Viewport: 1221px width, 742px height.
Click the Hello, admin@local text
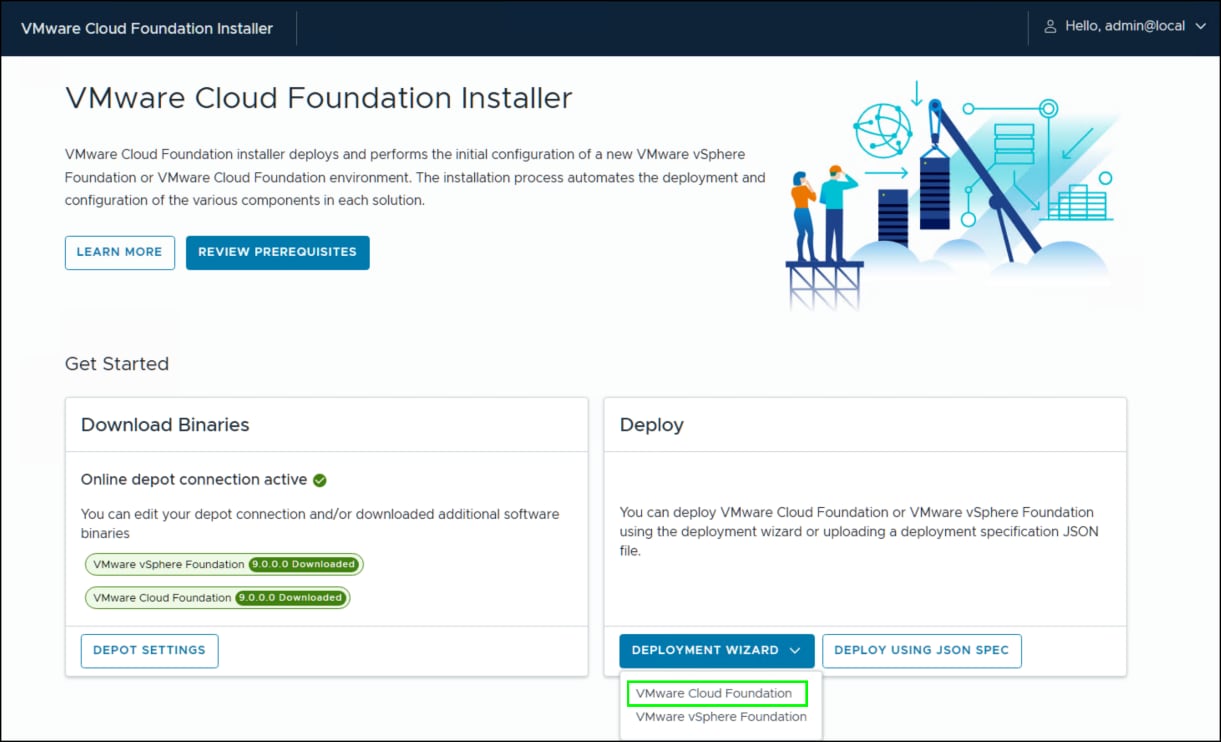click(x=1125, y=27)
